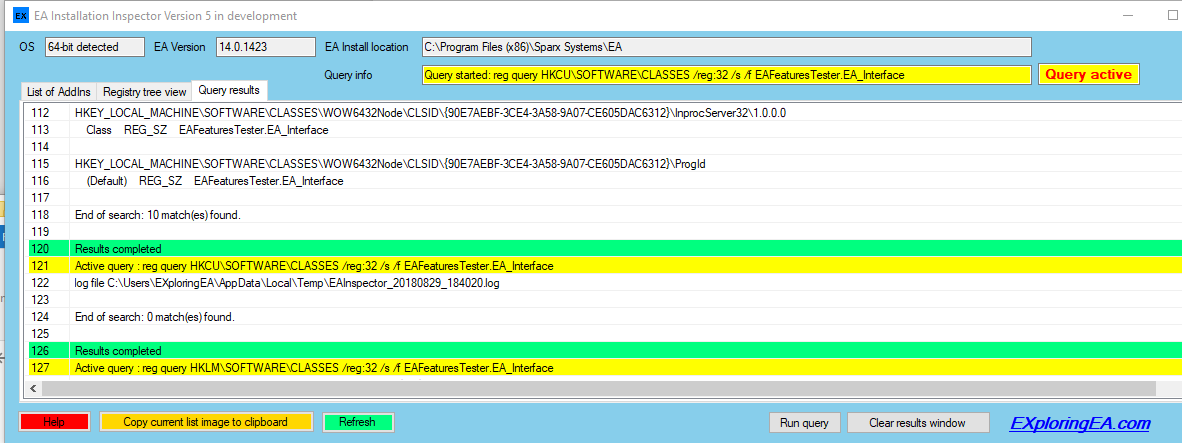Maximize the EA Installation Inspector window
This screenshot has width=1182, height=443.
click(x=1172, y=16)
